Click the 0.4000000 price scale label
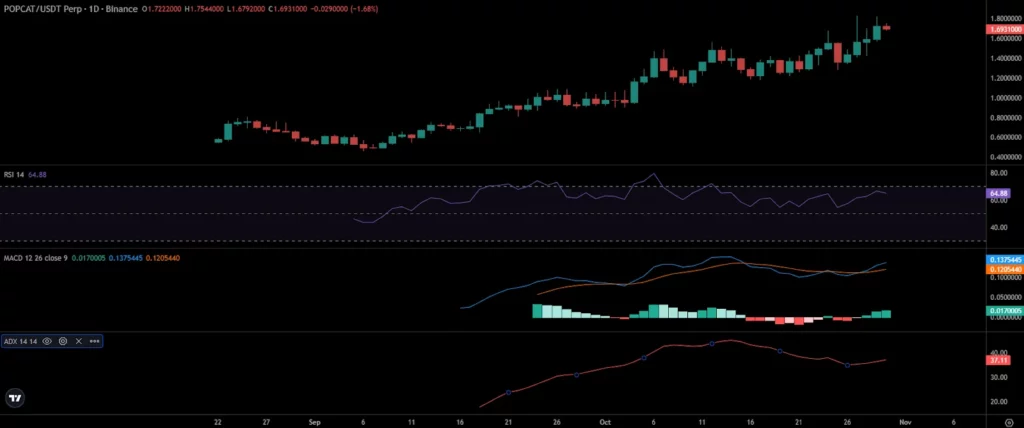This screenshot has height=428, width=1024. point(1005,157)
